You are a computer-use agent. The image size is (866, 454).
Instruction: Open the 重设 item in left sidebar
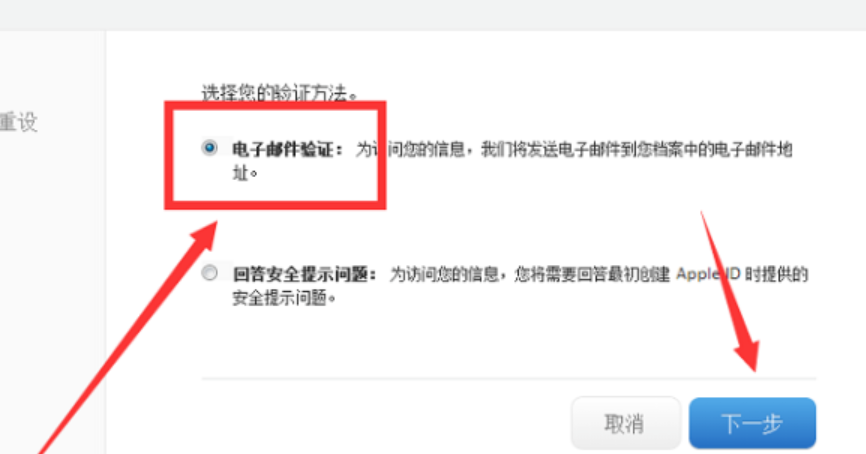(x=19, y=122)
